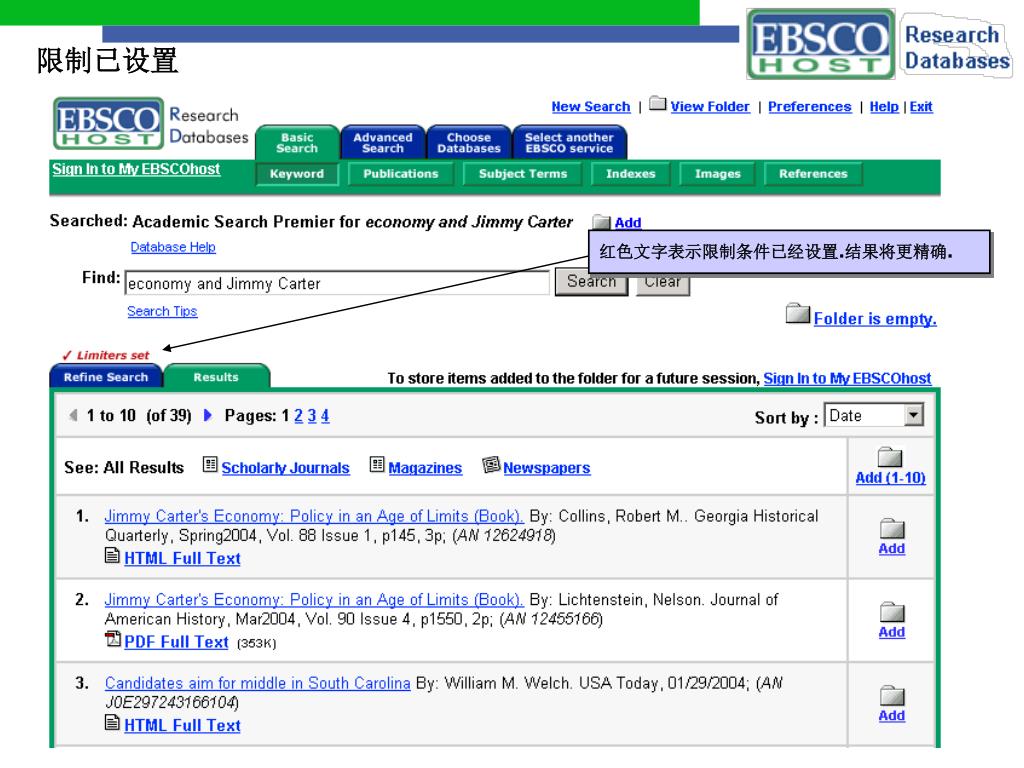
Task: Click Select another EBSCO service tab
Action: point(569,142)
